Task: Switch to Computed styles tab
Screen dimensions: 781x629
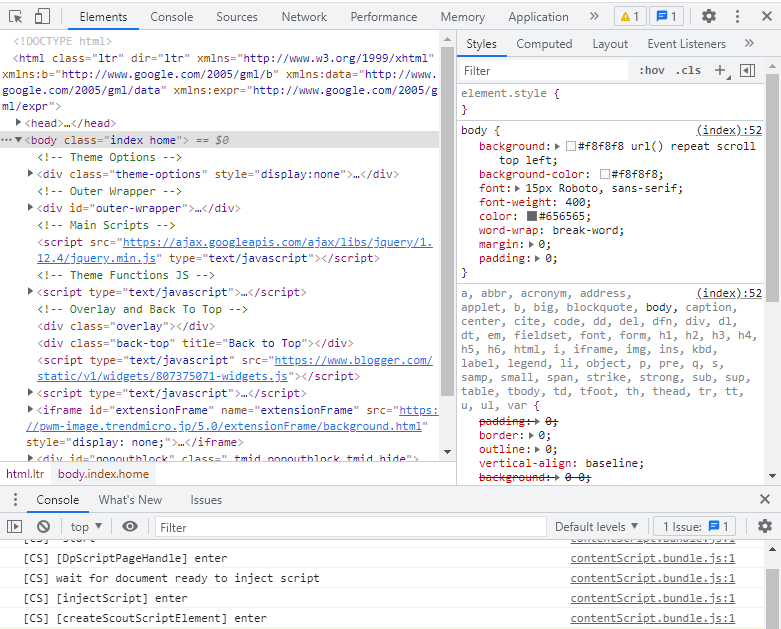Action: click(x=544, y=44)
